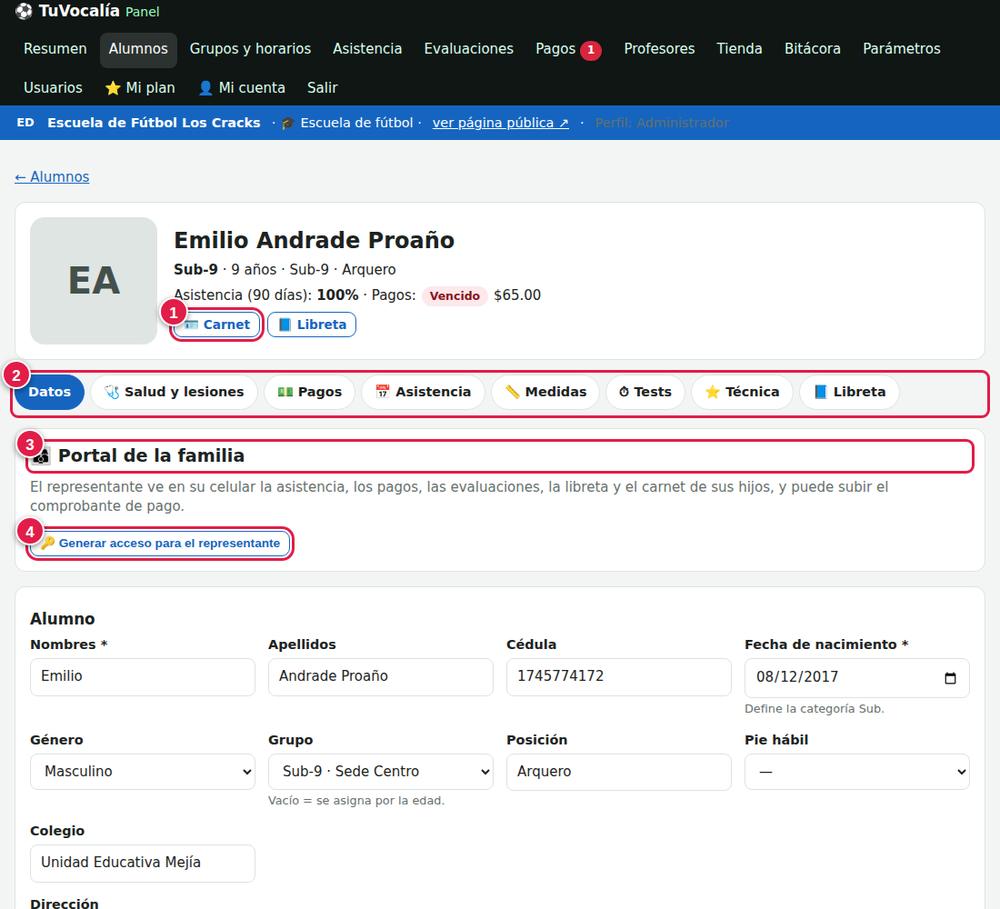Click the ruler icon on the Medidas tab
Image resolution: width=1000 pixels, height=909 pixels.
point(512,392)
